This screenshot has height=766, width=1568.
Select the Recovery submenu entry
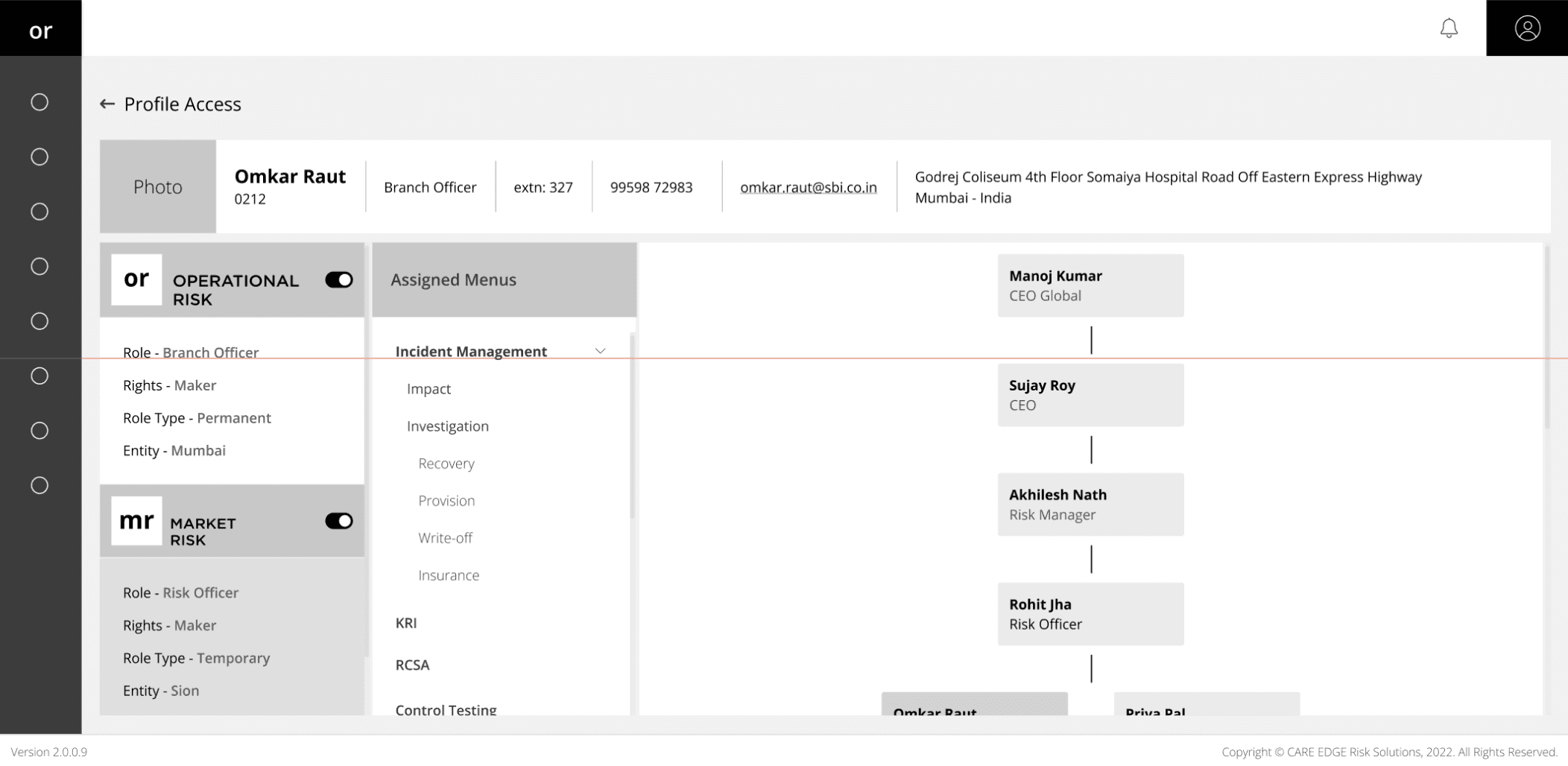click(446, 463)
